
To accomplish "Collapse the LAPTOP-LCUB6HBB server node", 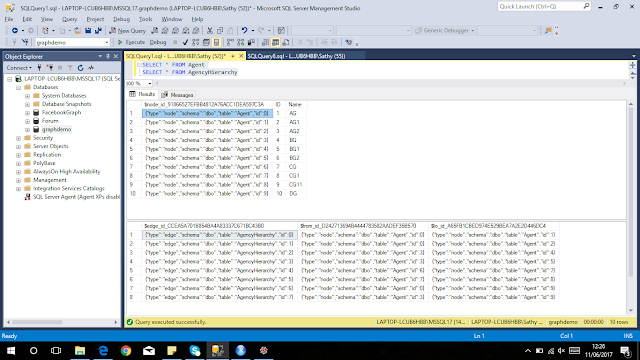I will [x=9, y=79].
